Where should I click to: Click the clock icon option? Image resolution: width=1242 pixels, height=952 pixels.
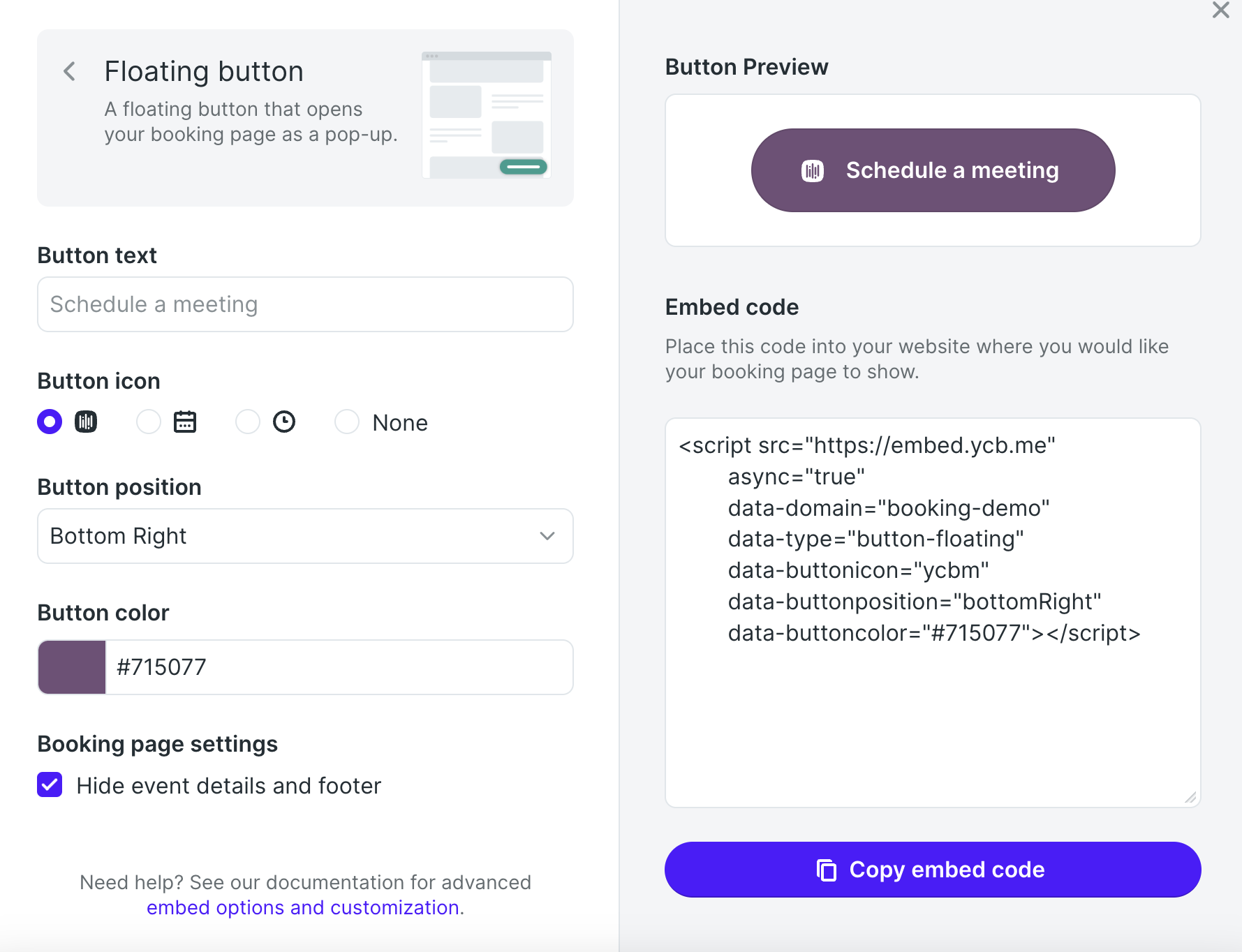[284, 422]
